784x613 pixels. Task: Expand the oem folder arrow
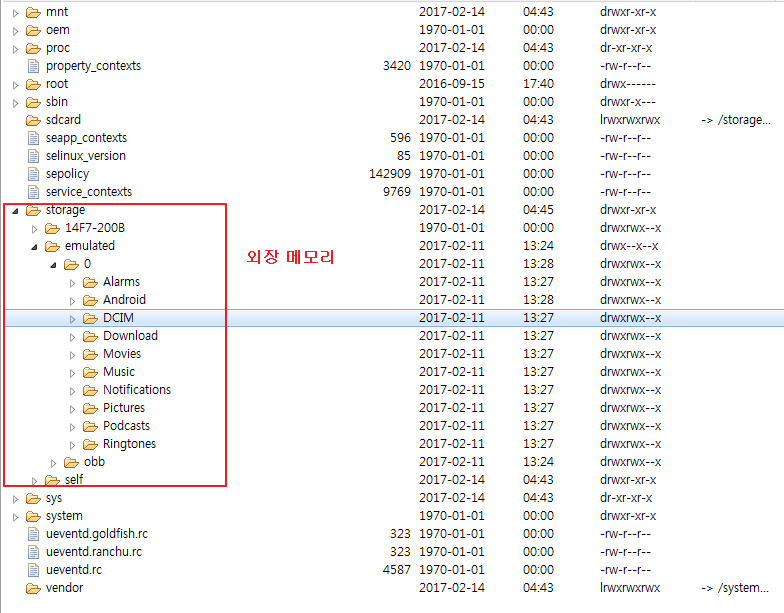pos(16,31)
